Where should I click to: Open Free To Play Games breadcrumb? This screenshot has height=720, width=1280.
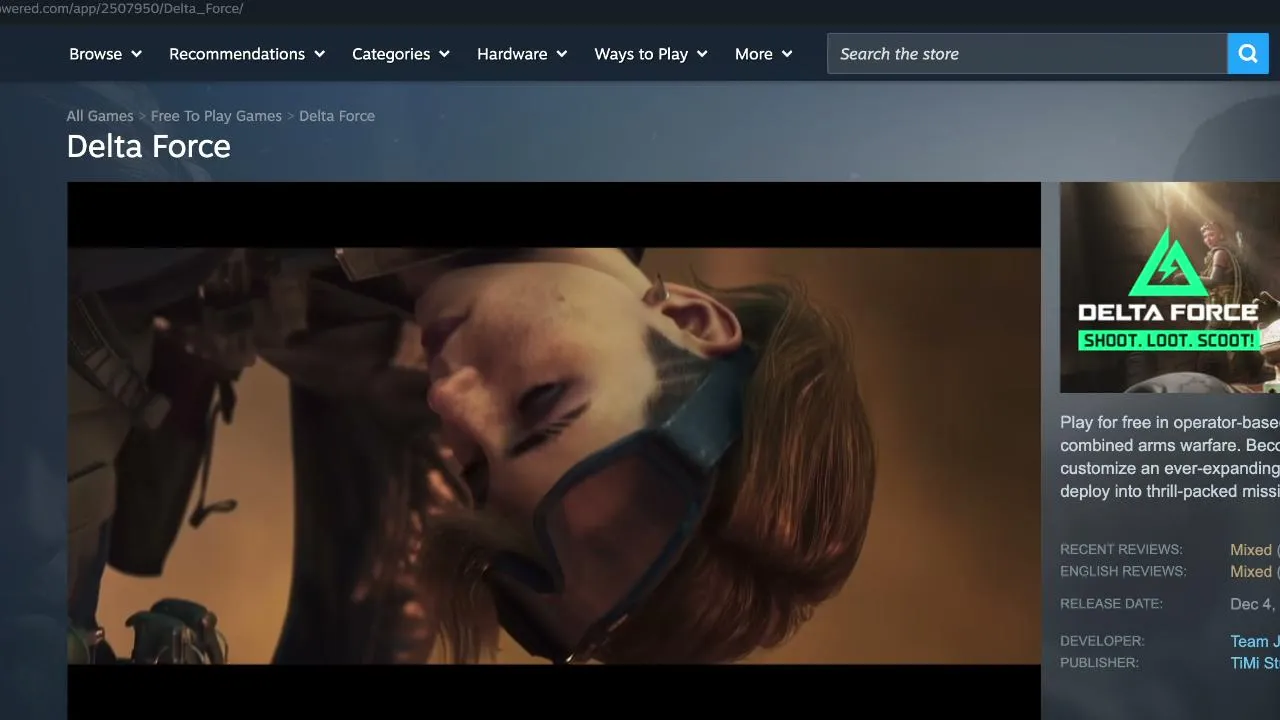tap(216, 116)
